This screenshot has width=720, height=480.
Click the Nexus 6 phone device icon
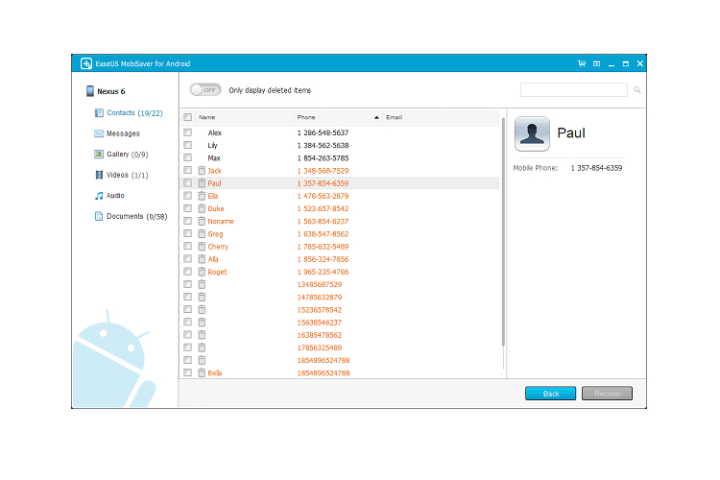click(90, 91)
